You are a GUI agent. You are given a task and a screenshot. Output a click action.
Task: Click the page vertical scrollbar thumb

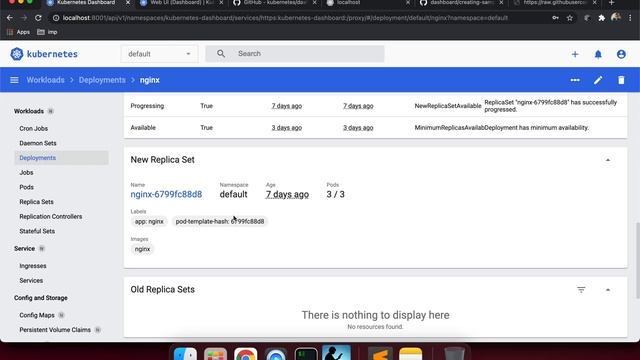coord(637,260)
